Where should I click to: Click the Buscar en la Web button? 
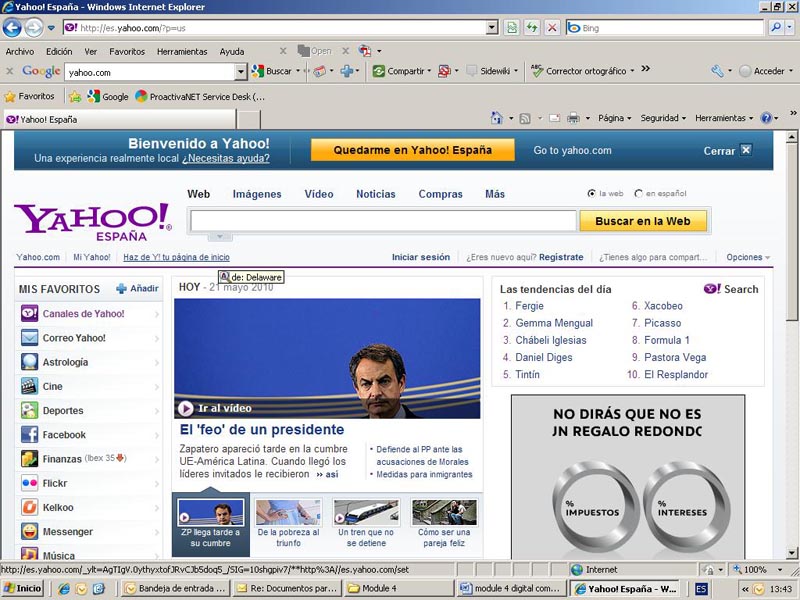[x=643, y=221]
